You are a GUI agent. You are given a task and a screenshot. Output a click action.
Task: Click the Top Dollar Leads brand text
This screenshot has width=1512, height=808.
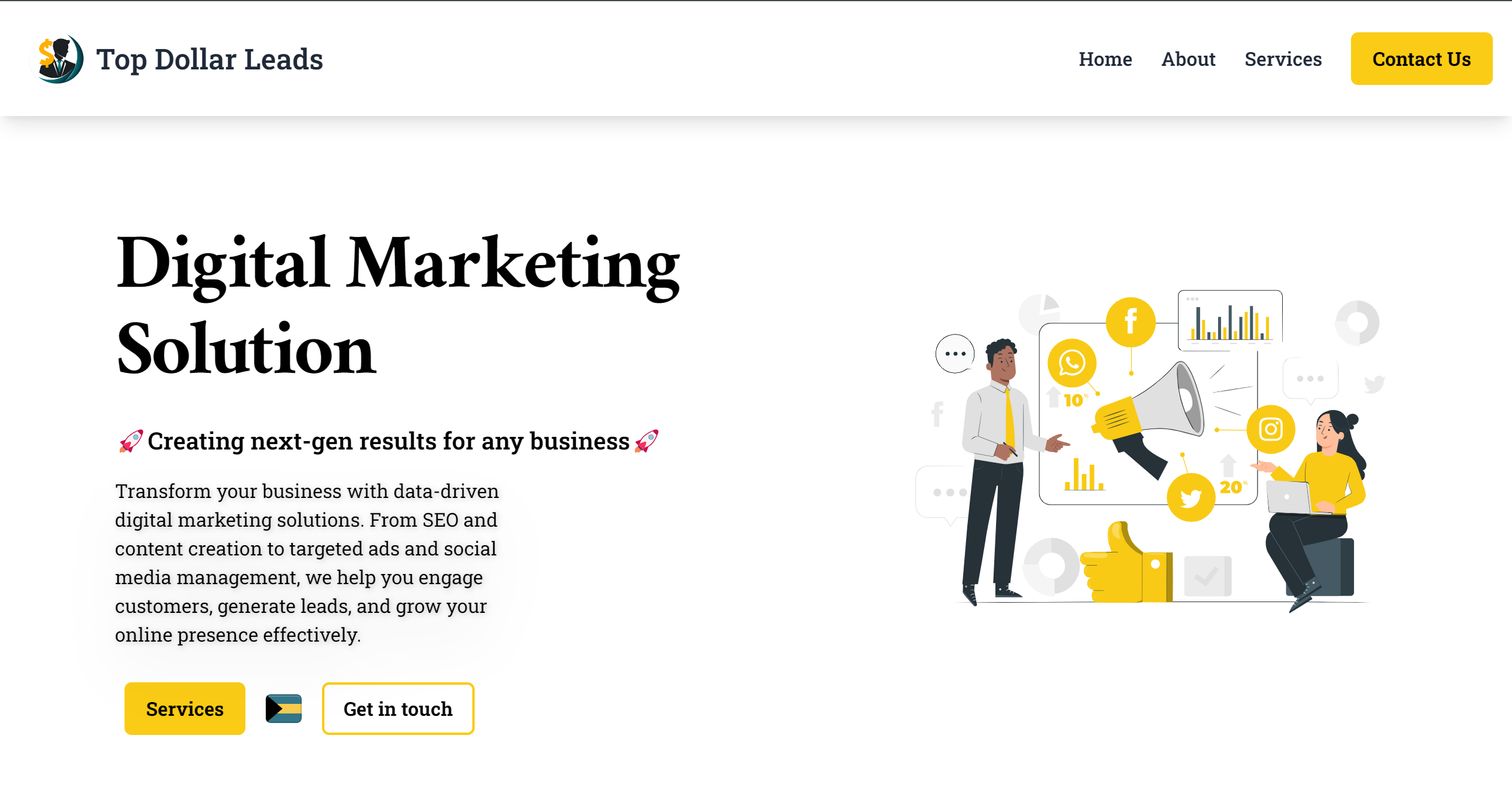(x=210, y=59)
